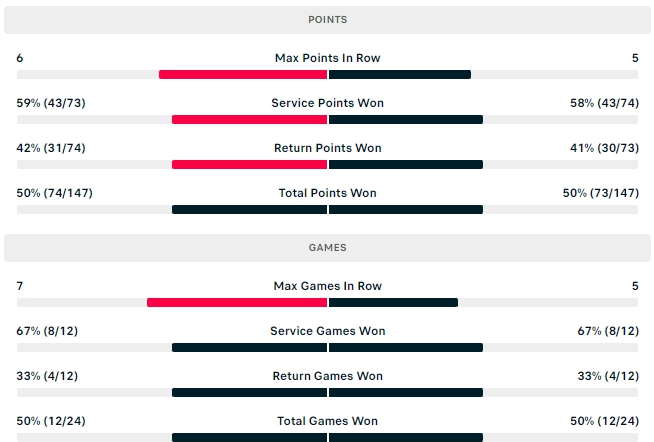The width and height of the screenshot is (654, 442).
Task: Click the red Max Games In Row bar
Action: 237,303
